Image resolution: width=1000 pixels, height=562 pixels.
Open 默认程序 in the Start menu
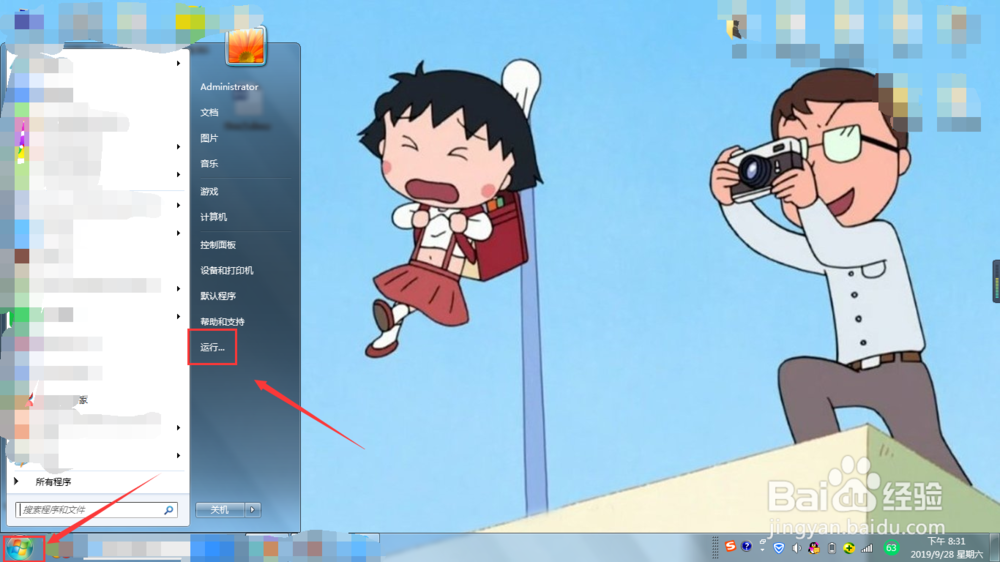click(218, 296)
